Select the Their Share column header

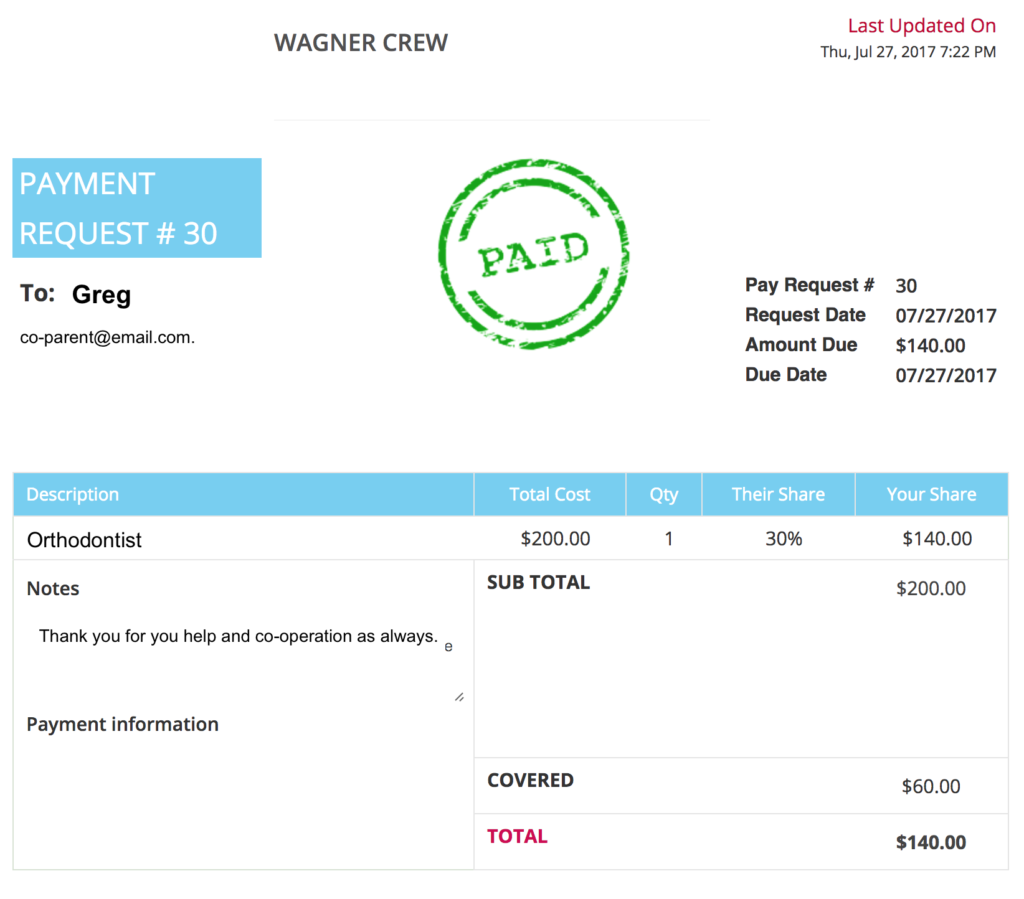tap(778, 494)
